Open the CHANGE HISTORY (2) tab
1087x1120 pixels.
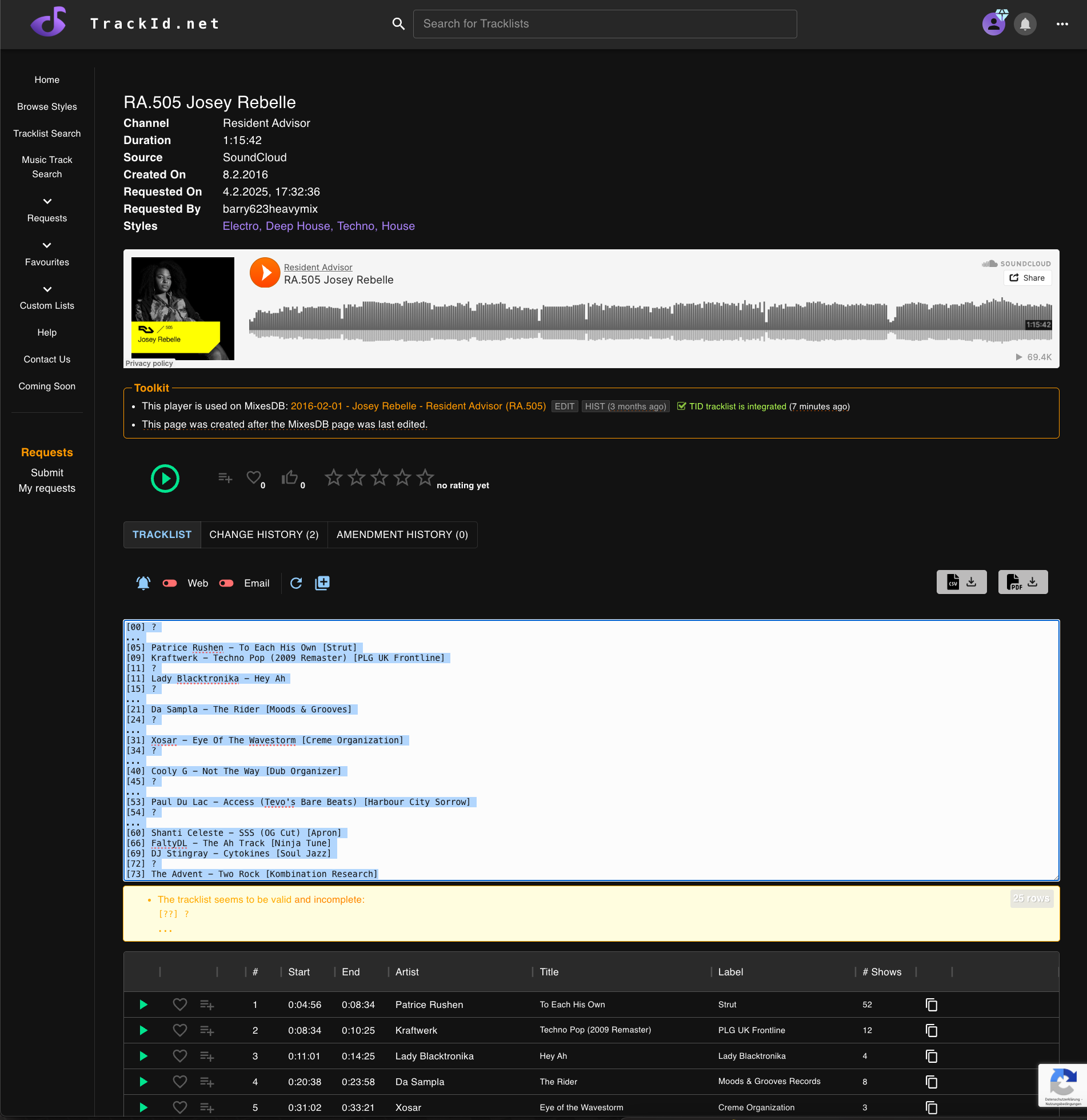point(264,535)
